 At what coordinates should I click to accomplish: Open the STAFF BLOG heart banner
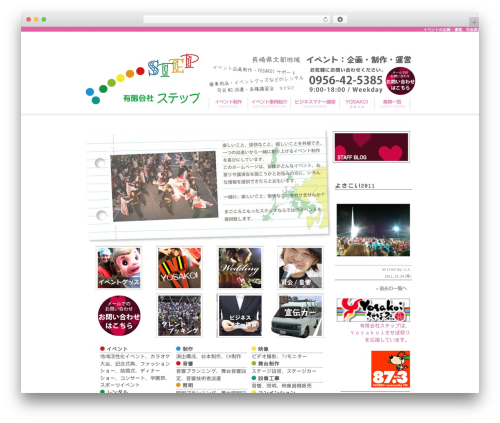point(371,147)
